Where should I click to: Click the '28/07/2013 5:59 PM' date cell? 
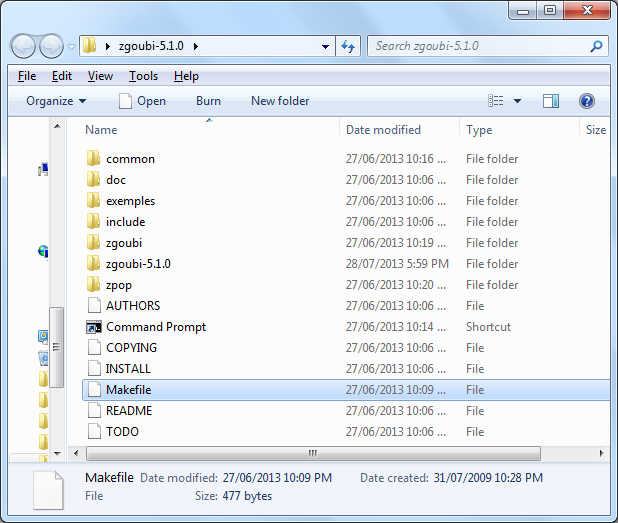(397, 264)
